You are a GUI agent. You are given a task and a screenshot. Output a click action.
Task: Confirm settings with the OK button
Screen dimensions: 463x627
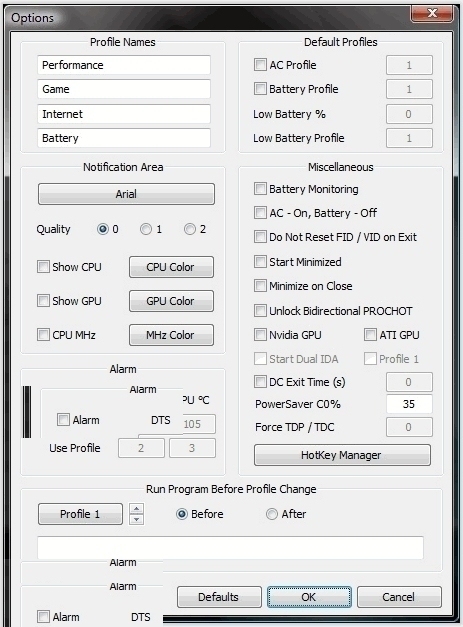pos(309,597)
